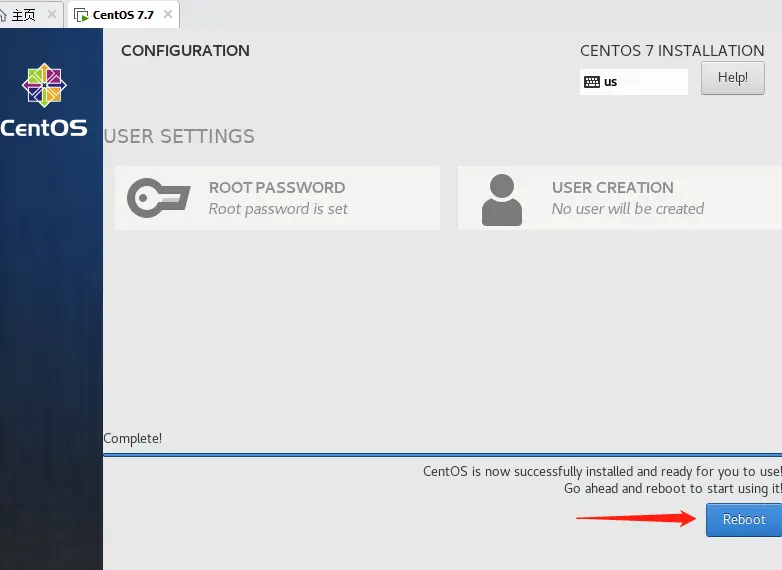Open the USER CREATION settings

[x=620, y=198]
